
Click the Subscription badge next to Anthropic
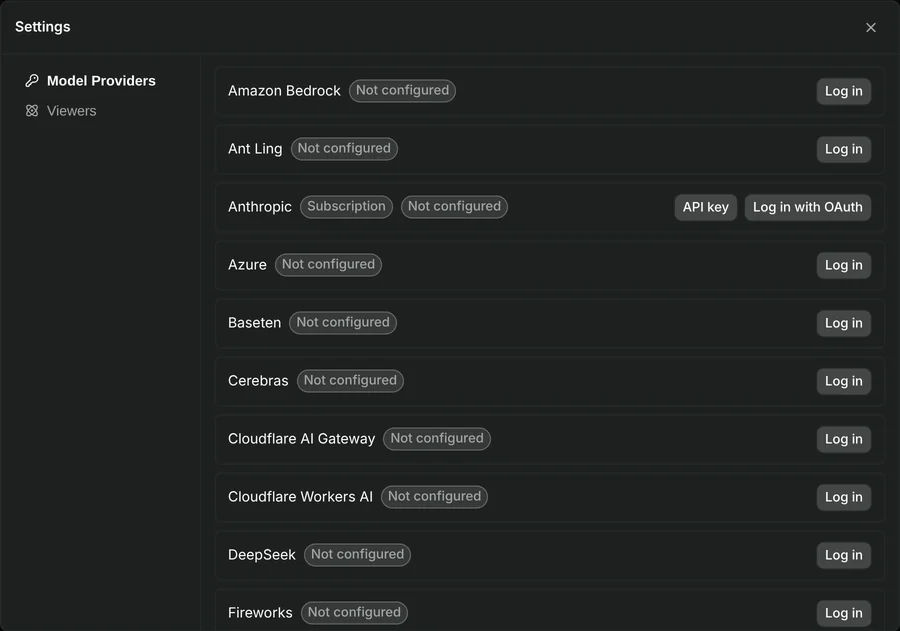[x=346, y=207]
